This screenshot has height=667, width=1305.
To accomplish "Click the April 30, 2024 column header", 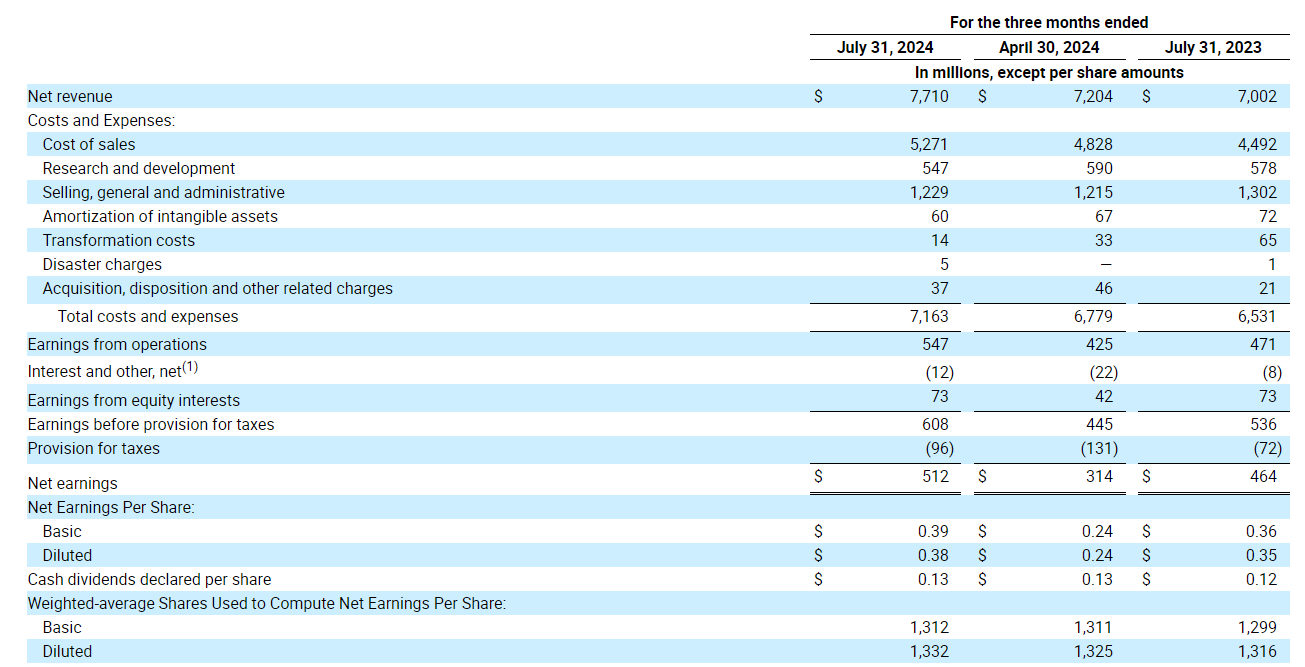I will click(x=1049, y=47).
